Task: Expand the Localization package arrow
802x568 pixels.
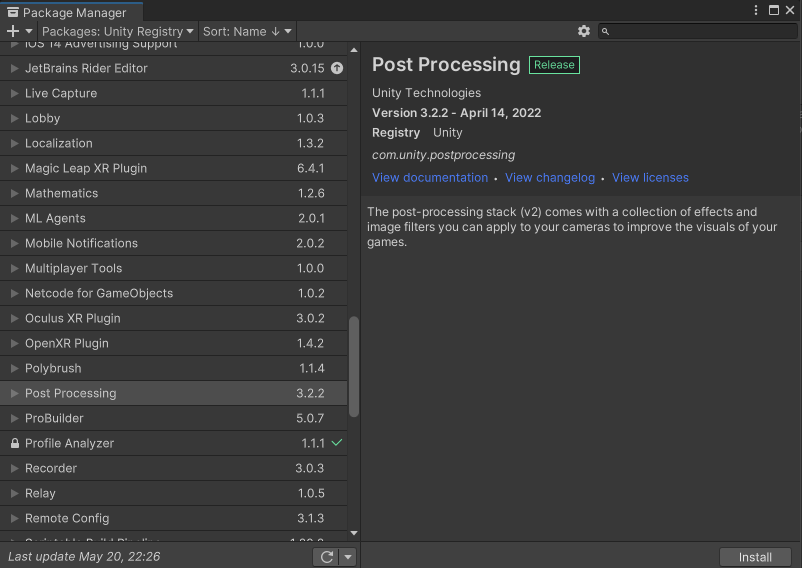Action: pyautogui.click(x=14, y=143)
